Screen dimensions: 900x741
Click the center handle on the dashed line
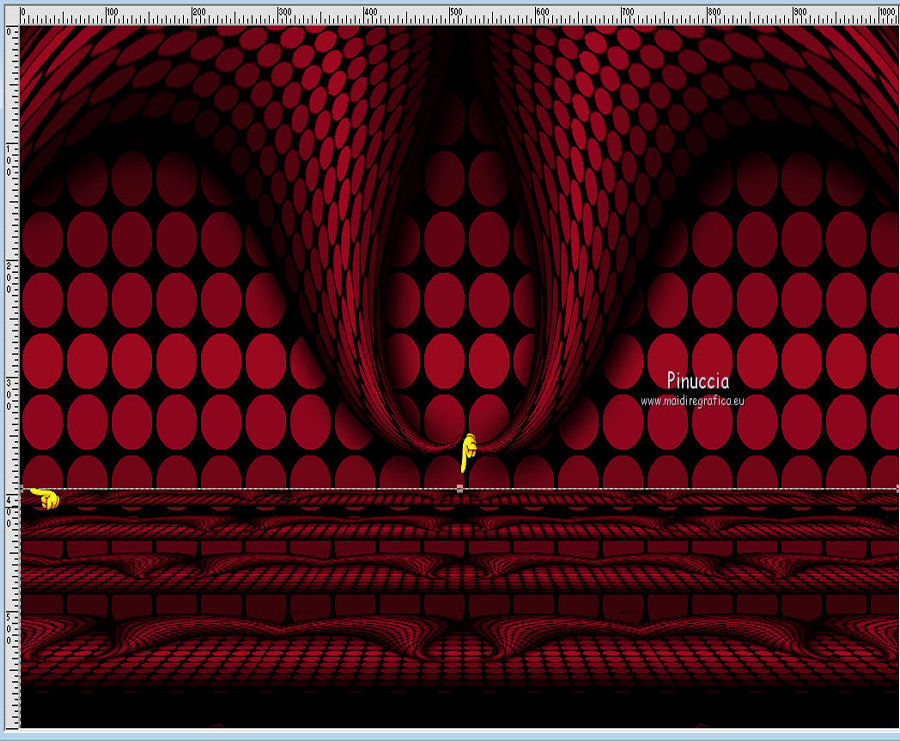[x=459, y=488]
